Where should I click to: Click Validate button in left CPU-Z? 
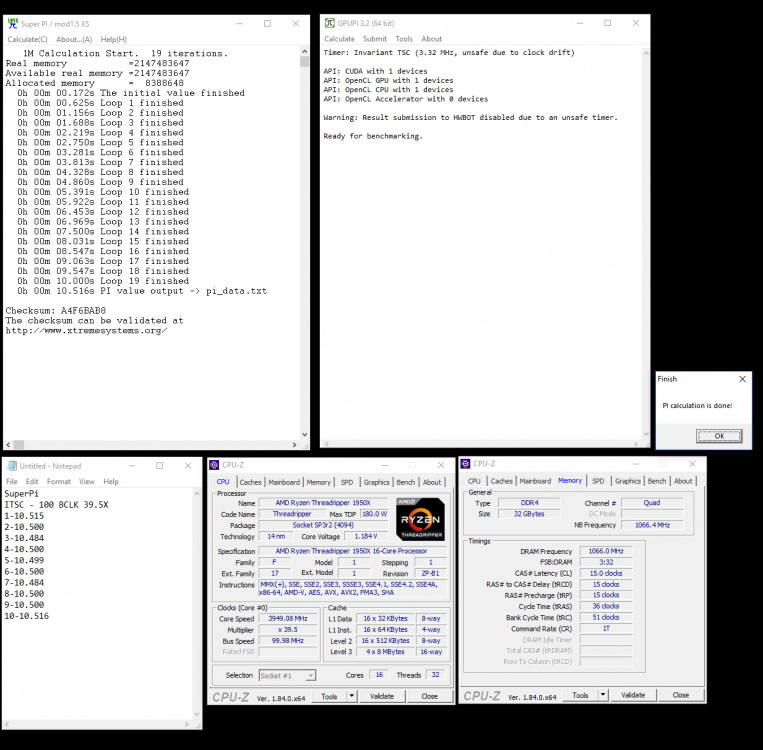(x=382, y=696)
